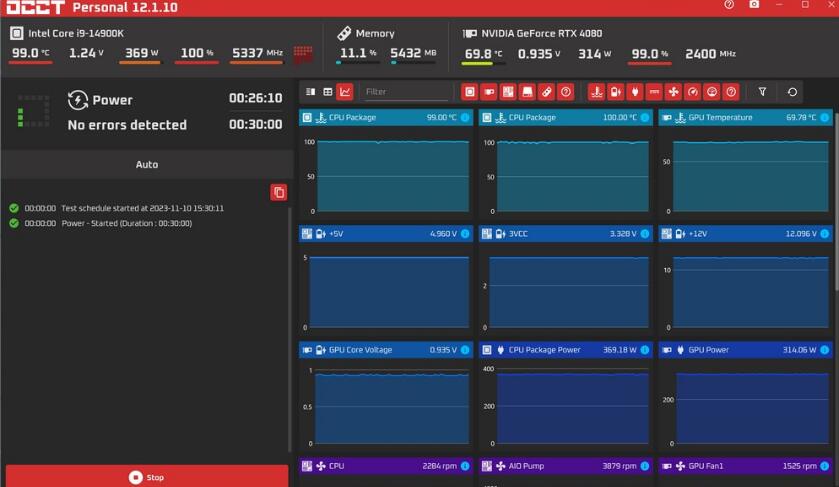Toggle the fan speed sensor filter

[x=673, y=92]
